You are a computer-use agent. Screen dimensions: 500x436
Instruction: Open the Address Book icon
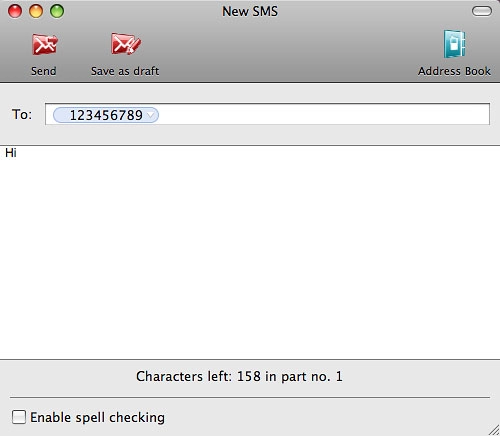click(x=454, y=44)
